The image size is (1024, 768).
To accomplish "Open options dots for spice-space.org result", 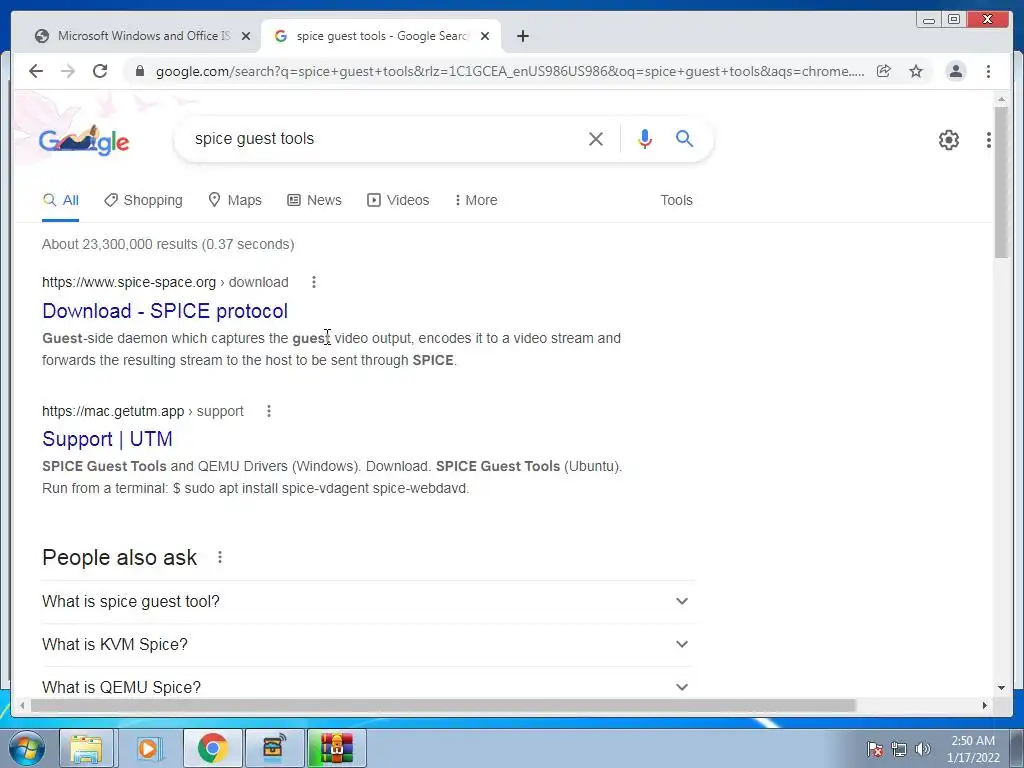I will tap(313, 282).
